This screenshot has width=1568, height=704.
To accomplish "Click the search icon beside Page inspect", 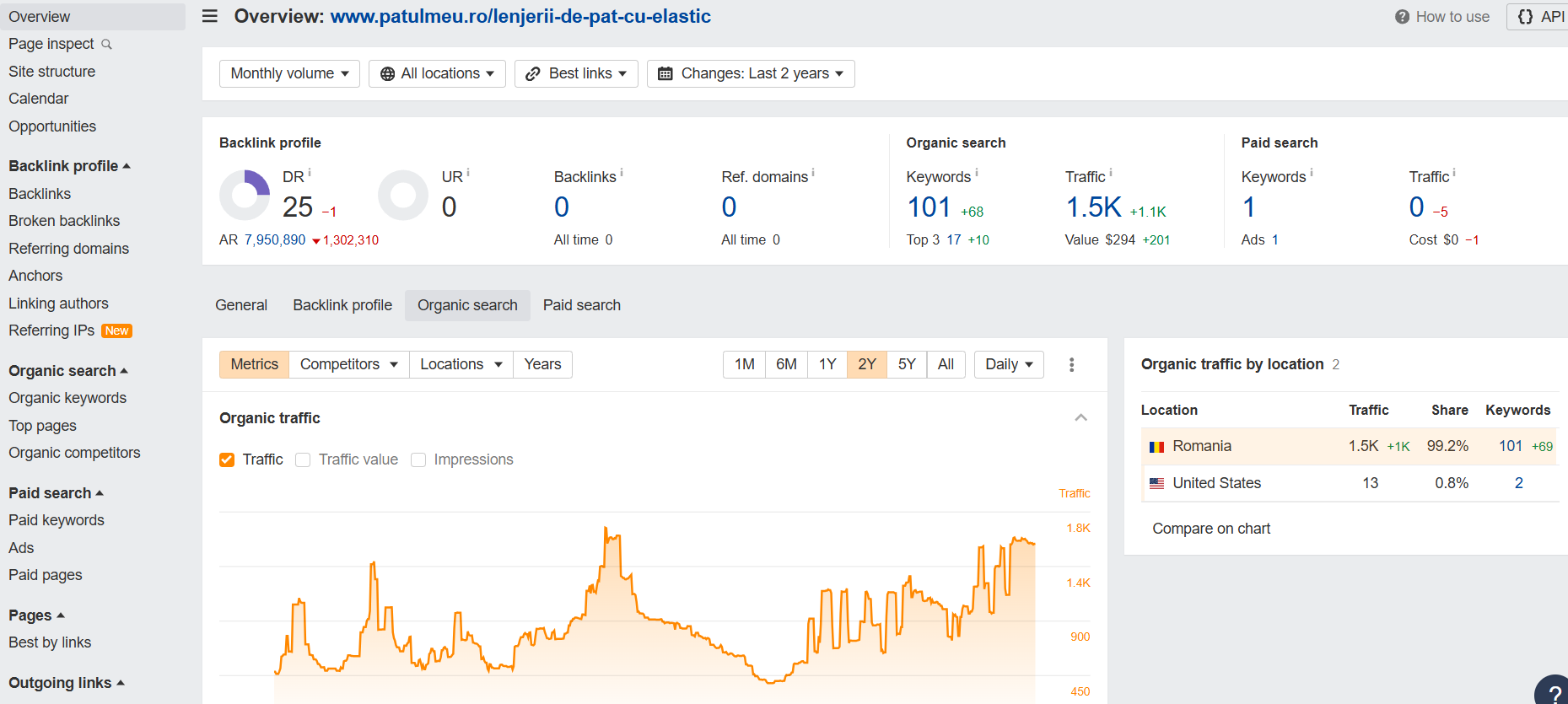I will (x=106, y=45).
